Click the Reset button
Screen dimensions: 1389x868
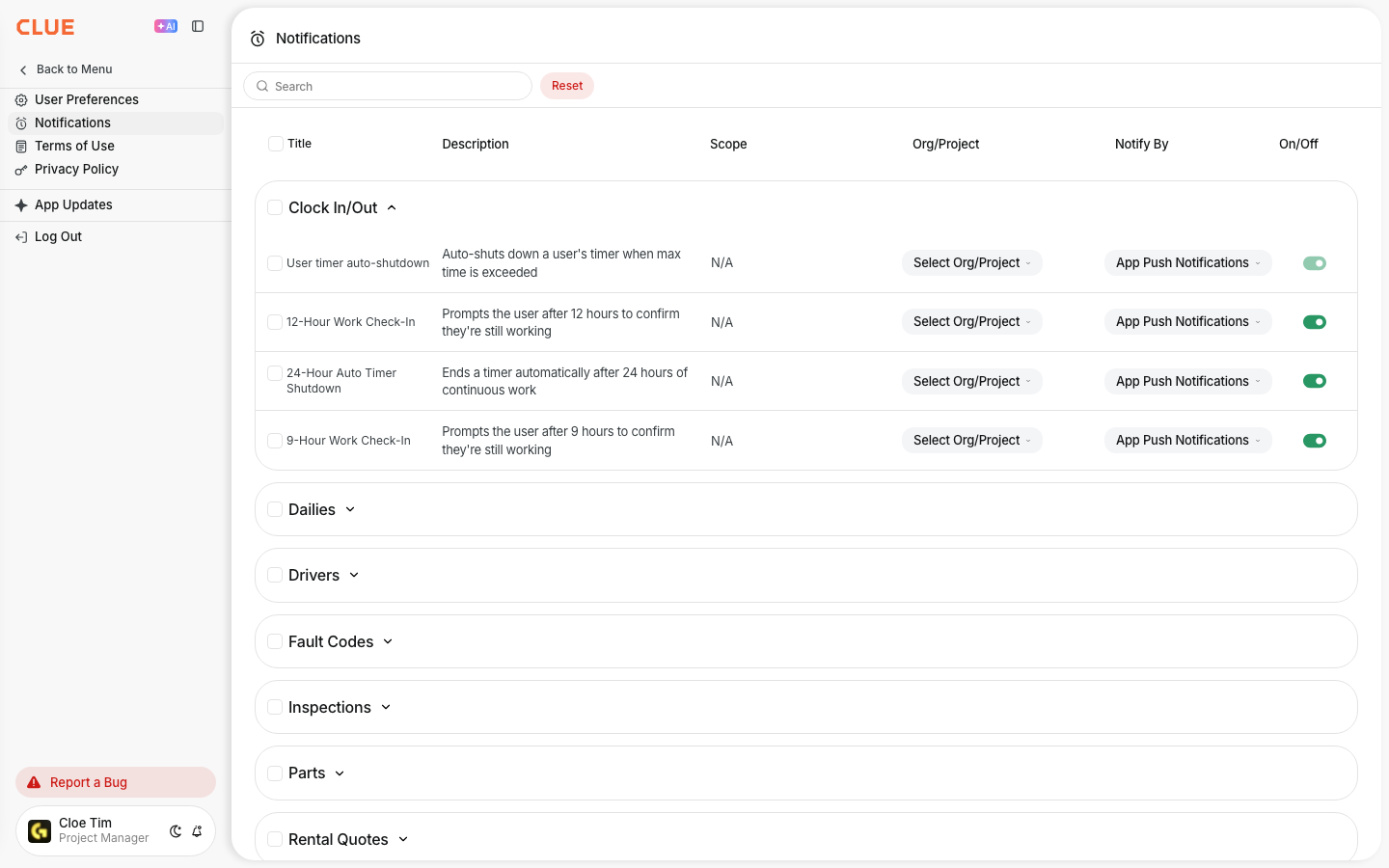pos(567,86)
